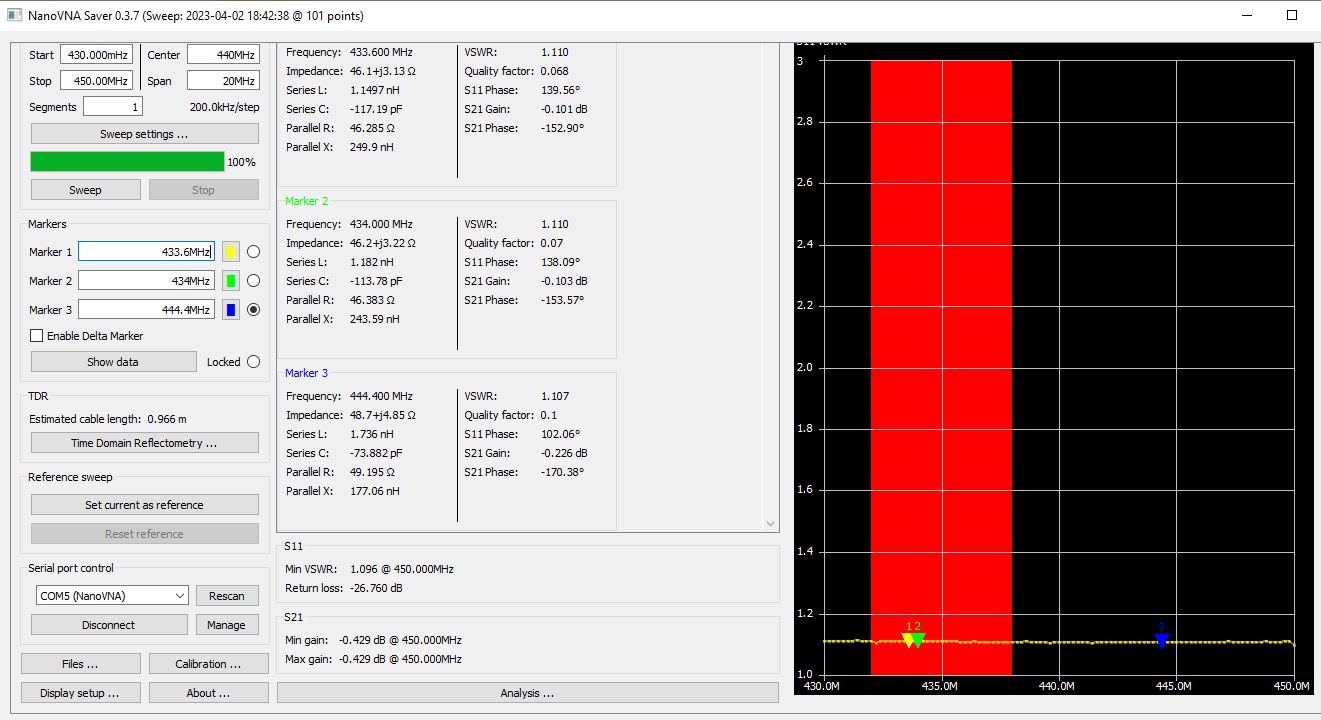
Task: Click the blue Marker 3 triangle on chart
Action: 1161,641
